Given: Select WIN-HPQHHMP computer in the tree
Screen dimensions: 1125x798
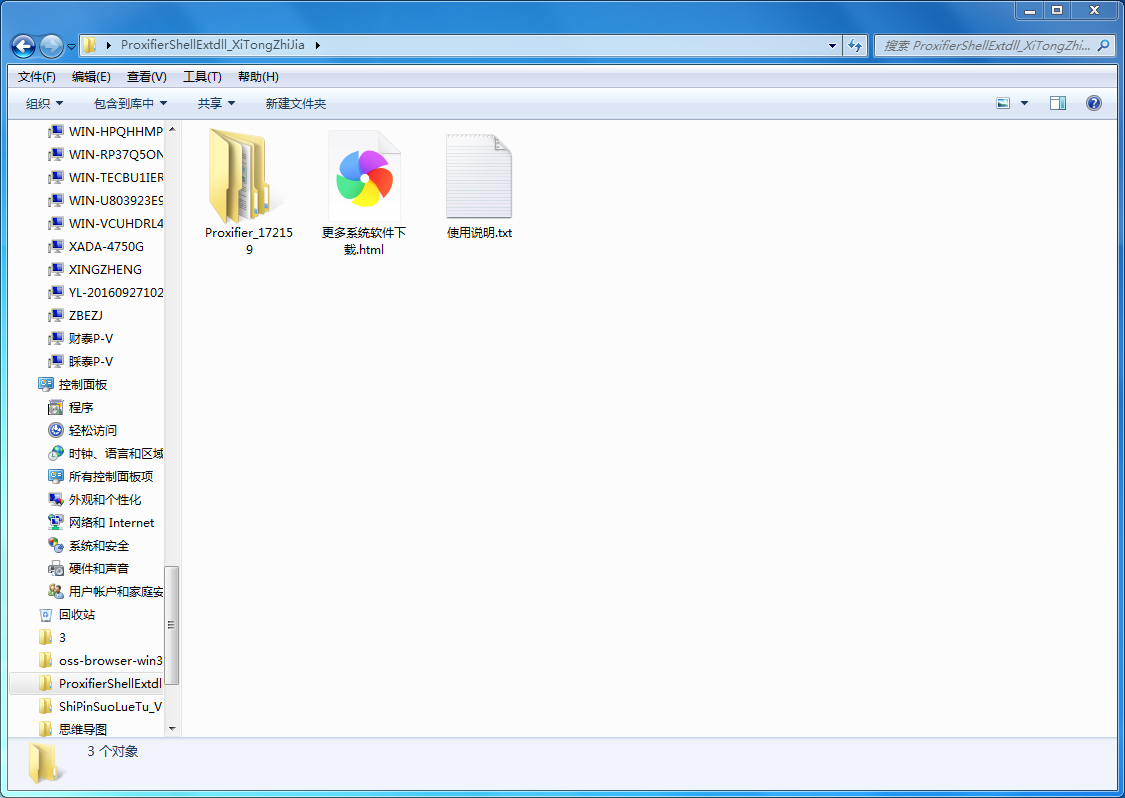Looking at the screenshot, I should (x=105, y=131).
